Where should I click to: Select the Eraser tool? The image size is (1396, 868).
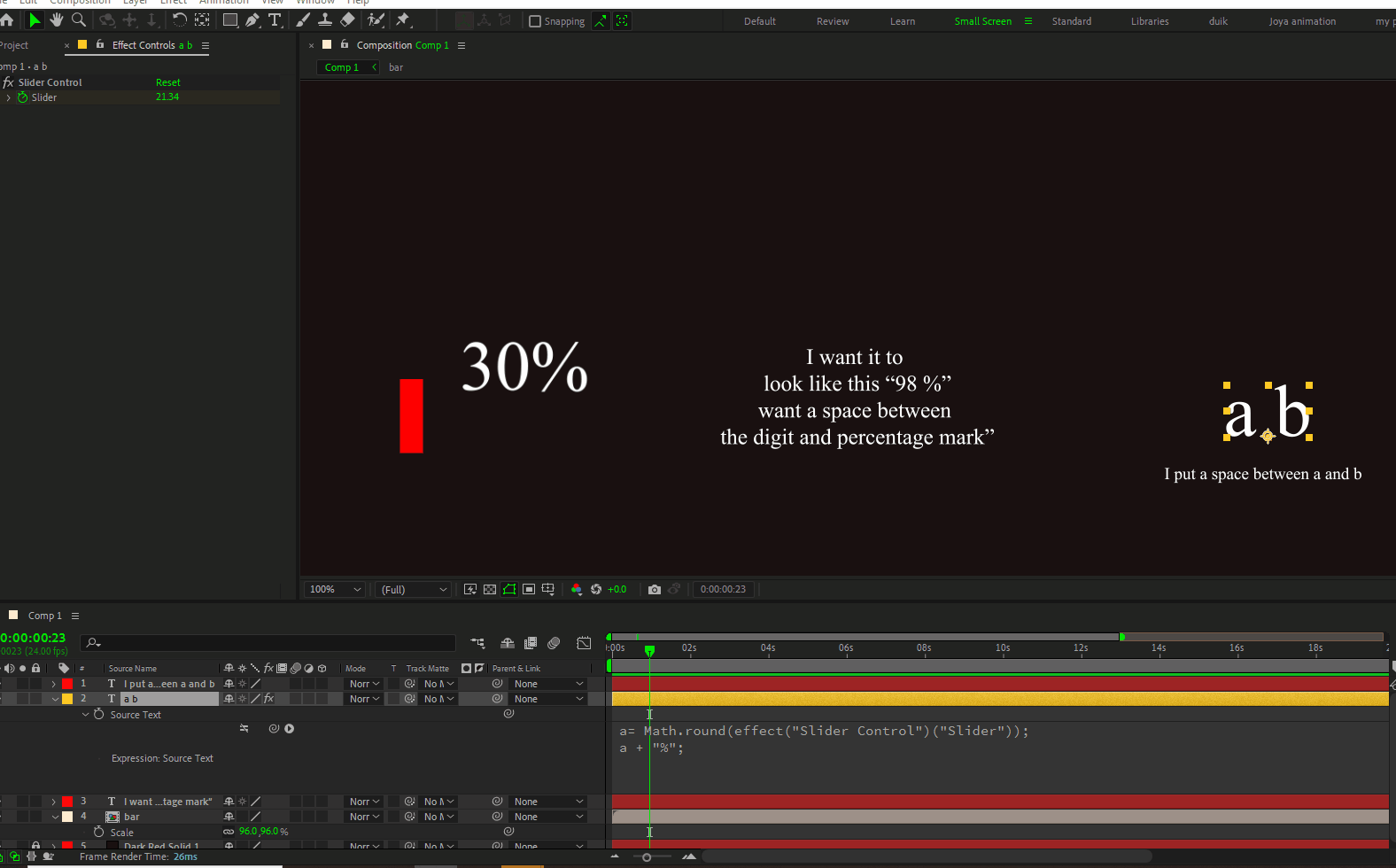pos(348,19)
